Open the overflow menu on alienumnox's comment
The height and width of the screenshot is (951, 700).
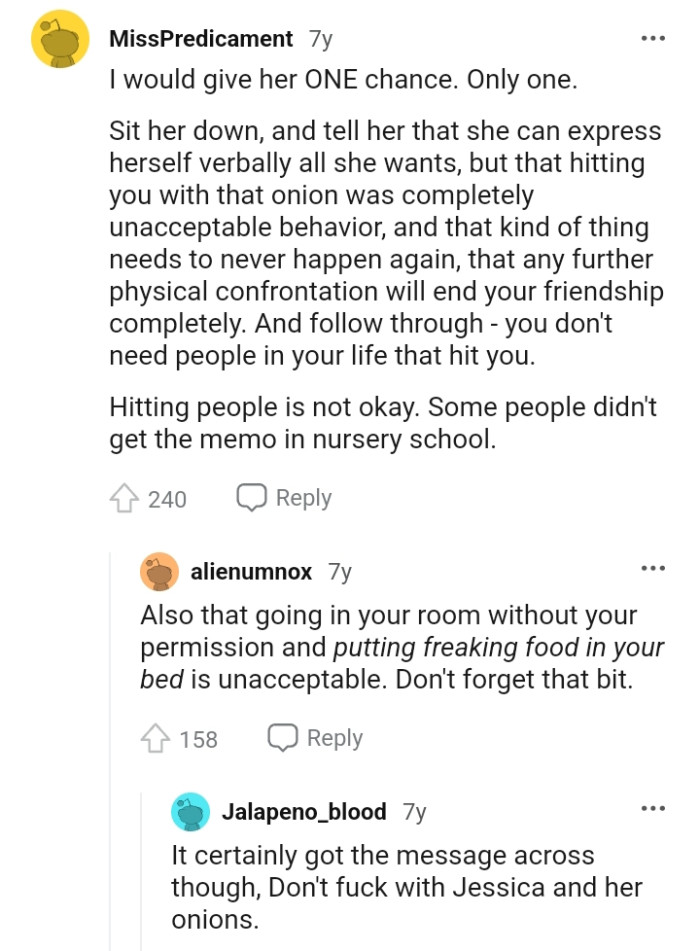[652, 566]
